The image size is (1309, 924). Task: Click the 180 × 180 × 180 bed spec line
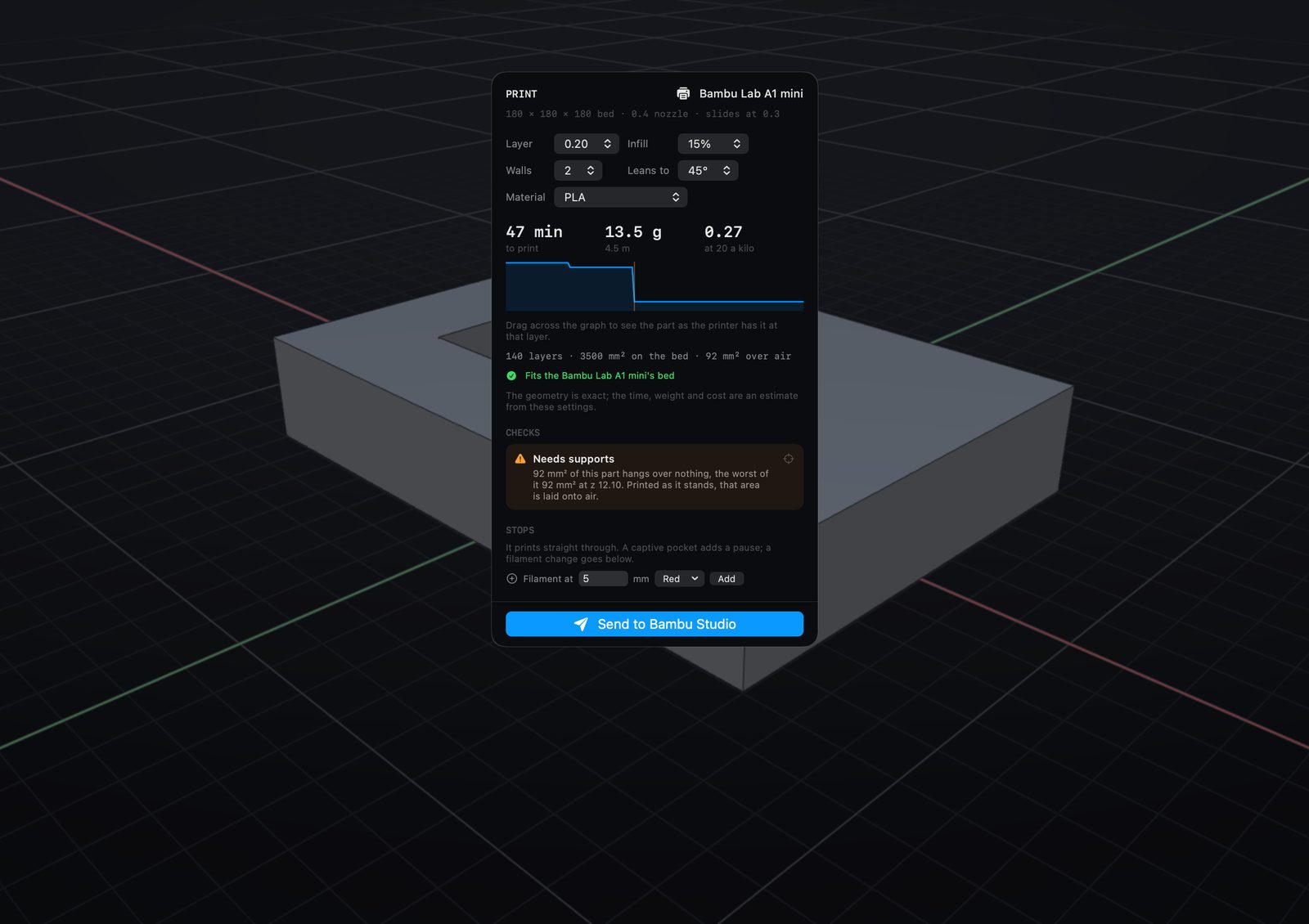coord(642,114)
